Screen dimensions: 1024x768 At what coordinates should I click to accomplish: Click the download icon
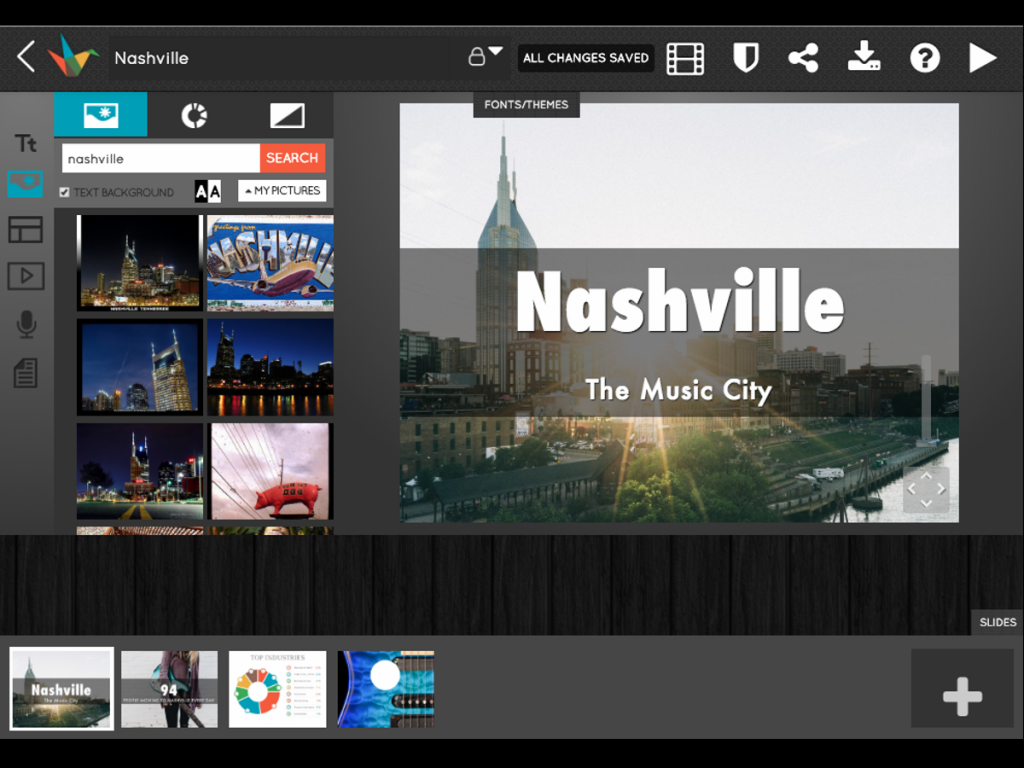click(x=864, y=57)
